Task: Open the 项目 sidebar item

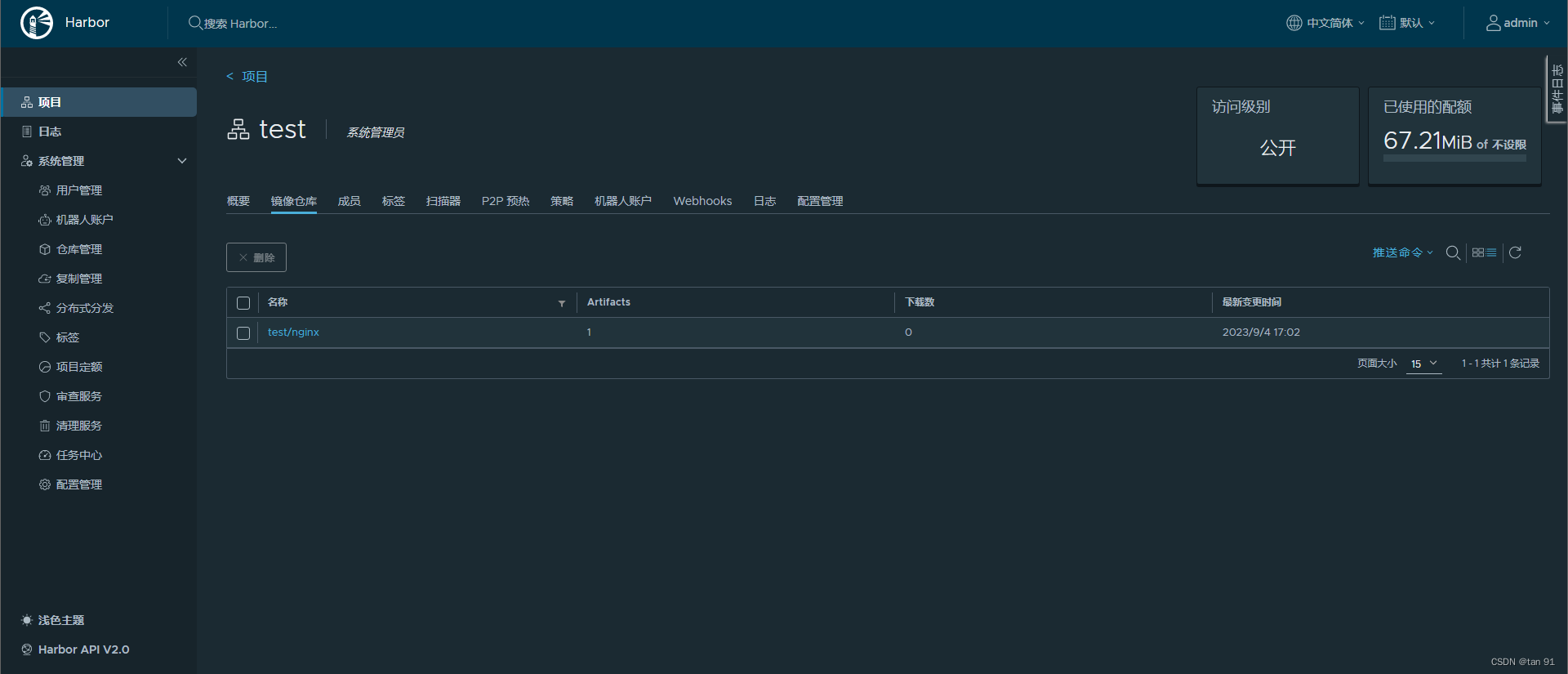Action: pos(99,102)
